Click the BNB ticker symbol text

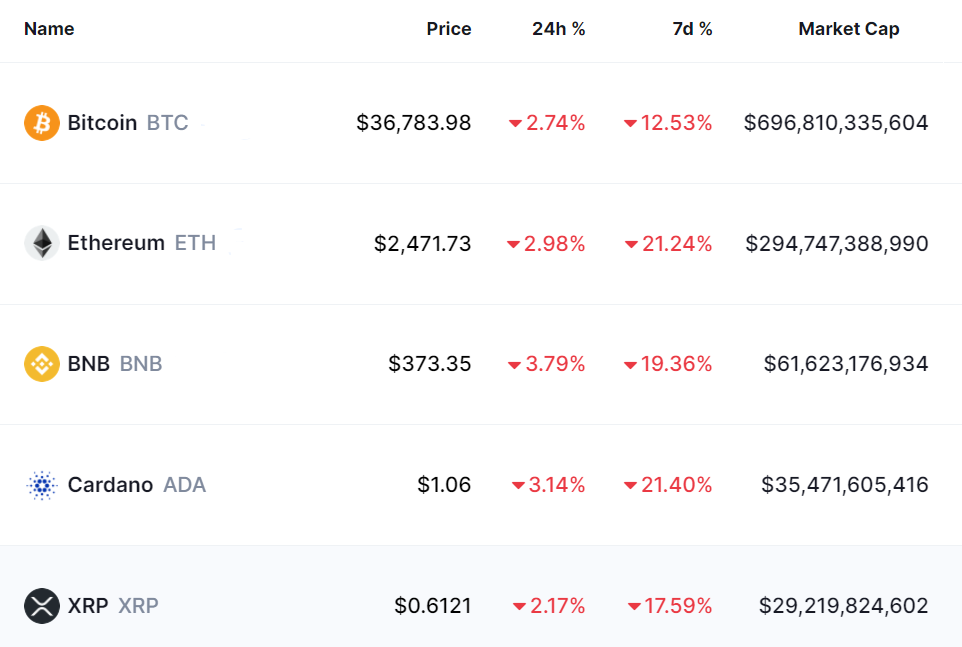click(x=141, y=364)
